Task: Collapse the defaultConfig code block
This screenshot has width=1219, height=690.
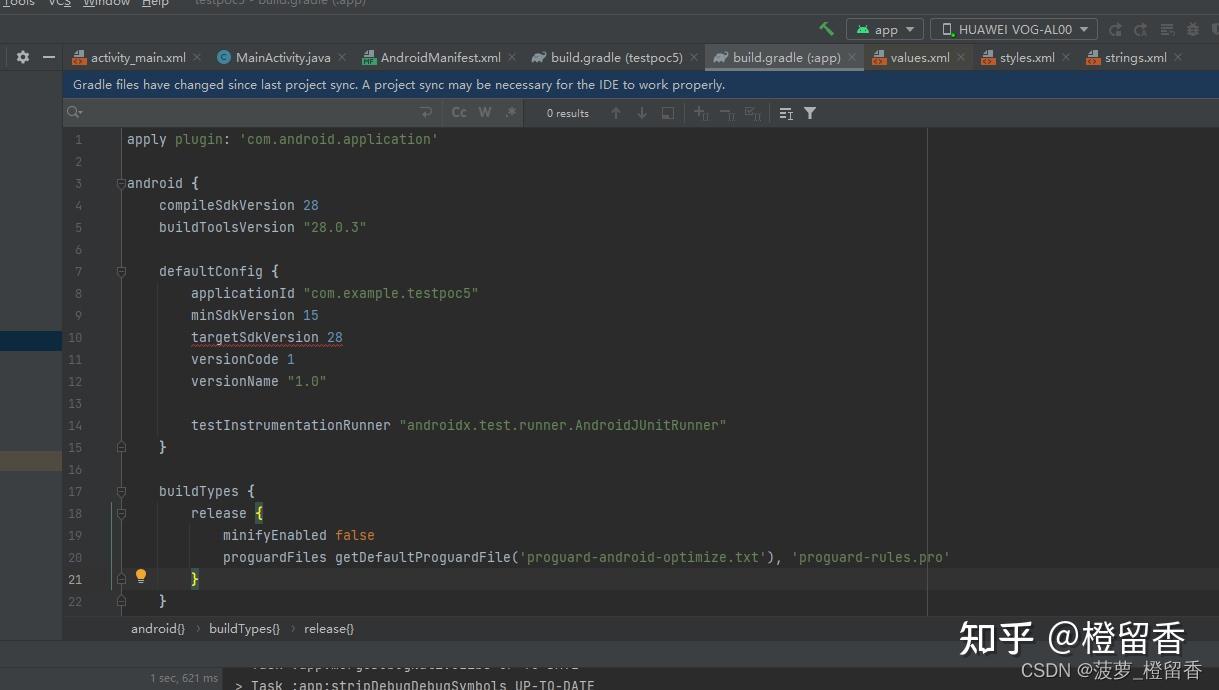Action: pos(121,271)
